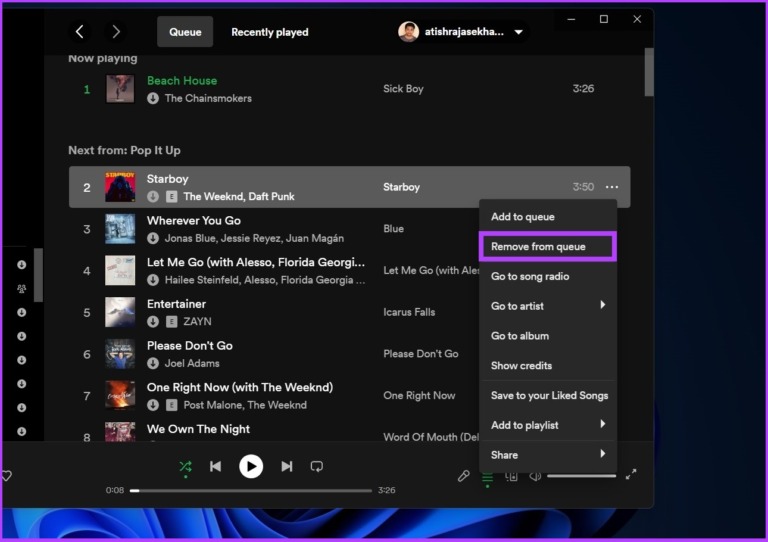
Task: Open the Queue tab
Action: (x=185, y=32)
